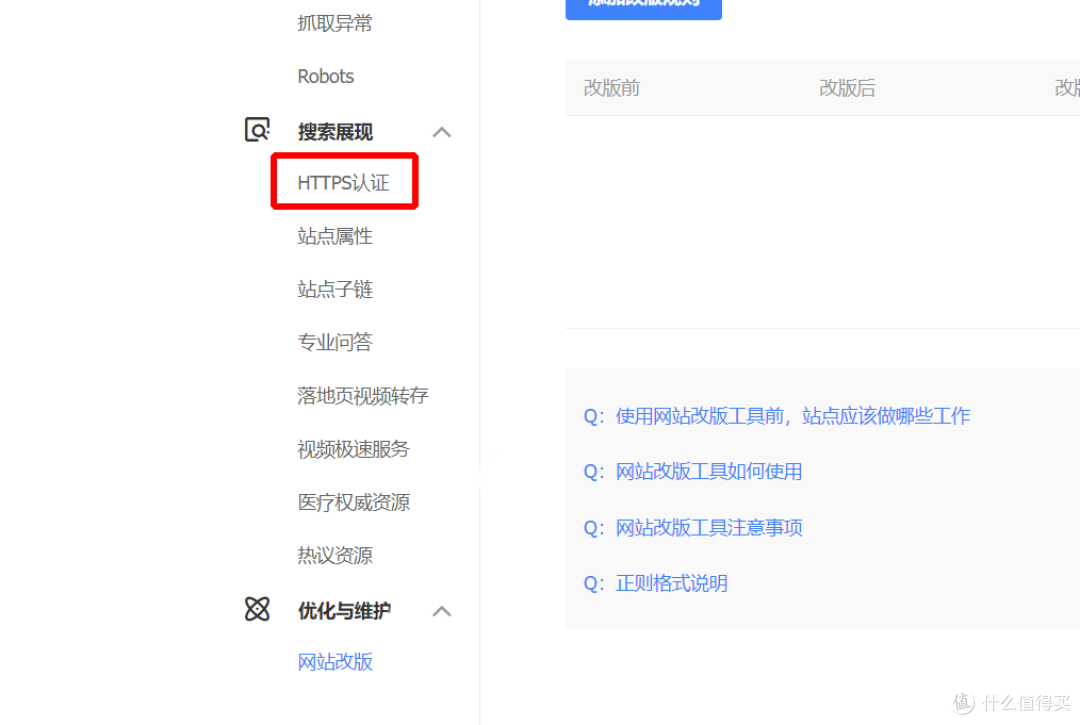Open the 站点属性 page
The width and height of the screenshot is (1080, 725).
[x=333, y=236]
